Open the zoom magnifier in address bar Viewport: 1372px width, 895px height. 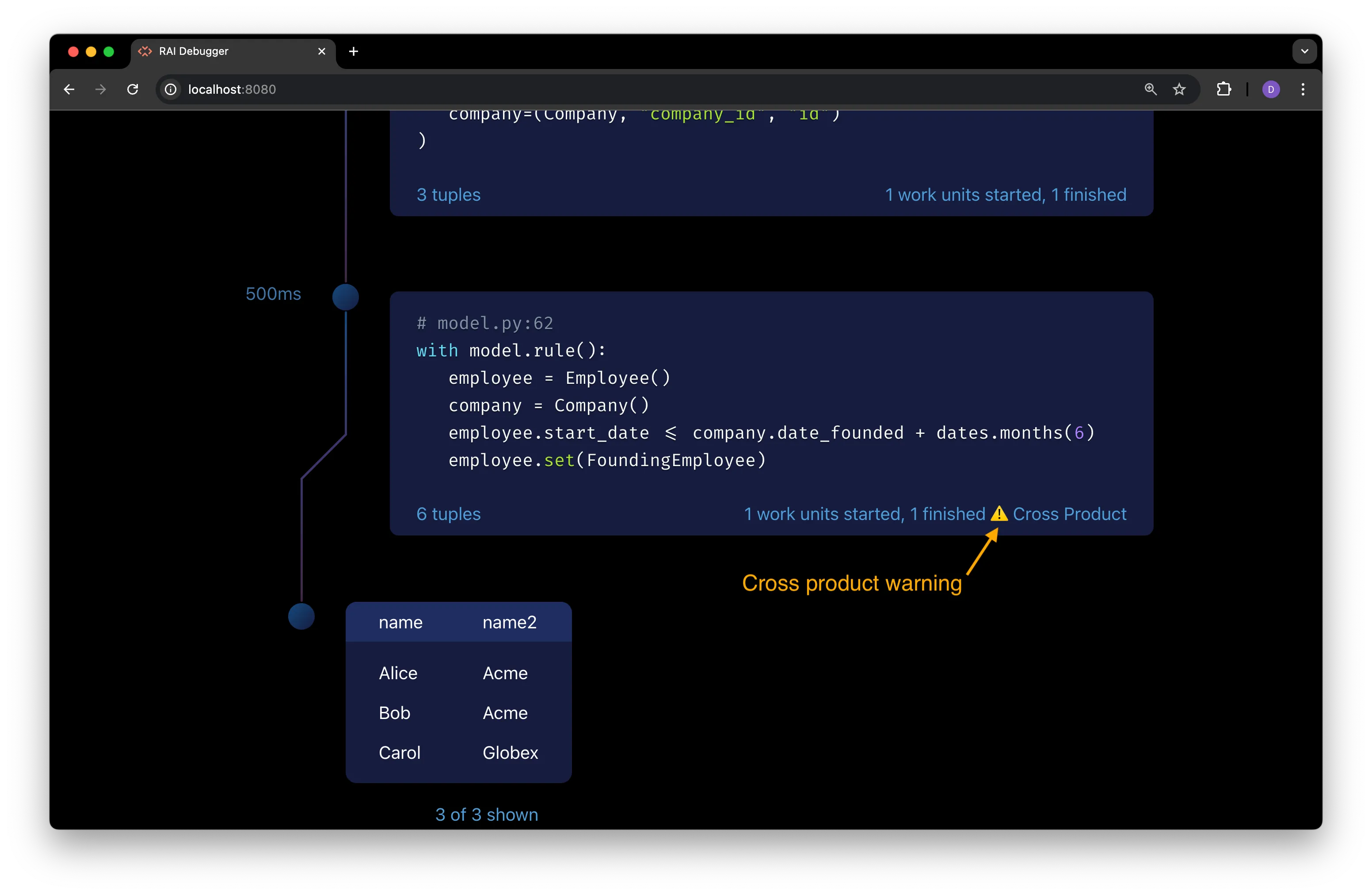click(x=1150, y=89)
